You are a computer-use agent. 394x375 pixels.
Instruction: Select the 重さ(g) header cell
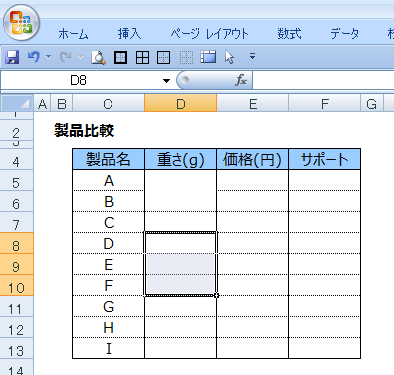point(180,159)
